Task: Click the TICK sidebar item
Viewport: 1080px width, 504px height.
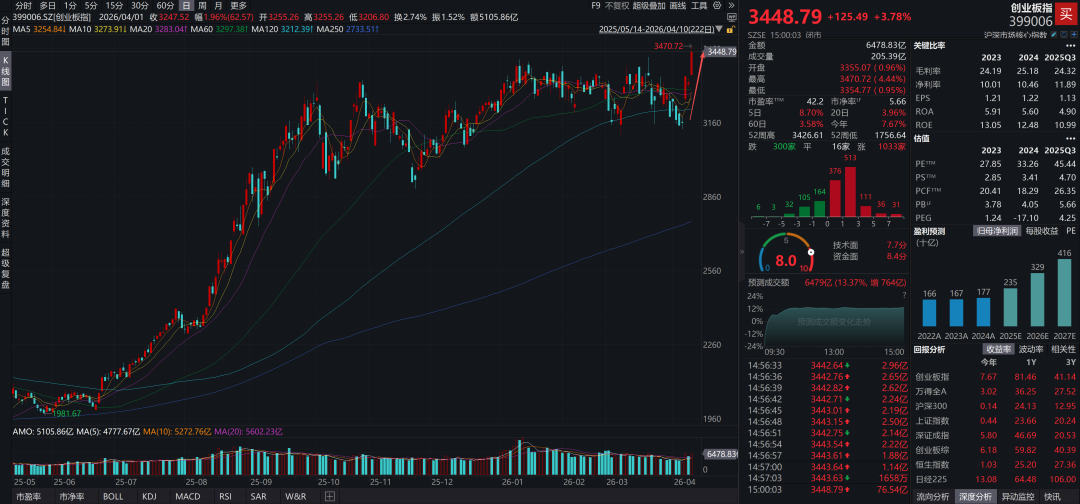Action: point(5,117)
